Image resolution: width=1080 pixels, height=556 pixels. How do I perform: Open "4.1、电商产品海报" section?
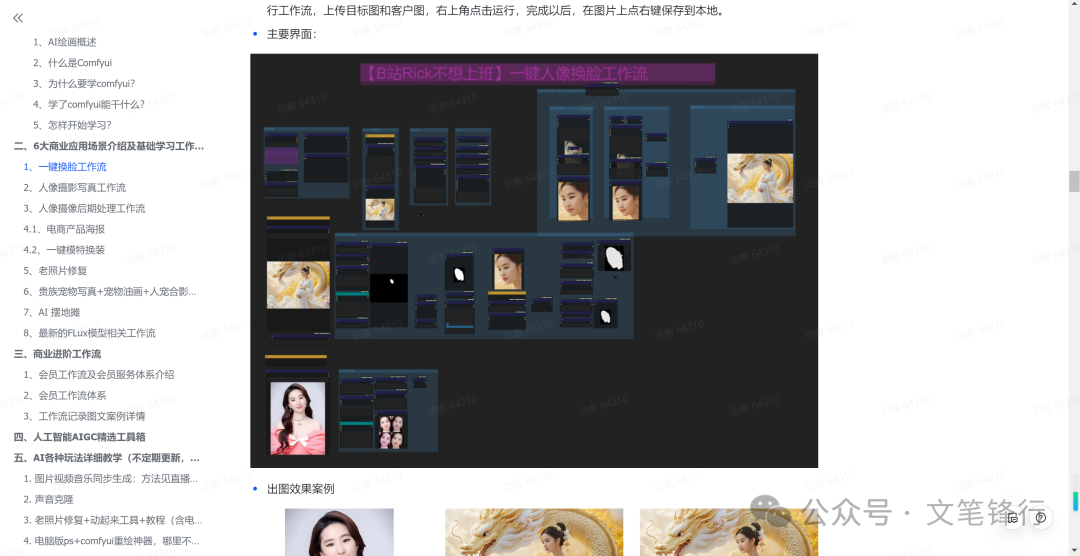pos(64,229)
